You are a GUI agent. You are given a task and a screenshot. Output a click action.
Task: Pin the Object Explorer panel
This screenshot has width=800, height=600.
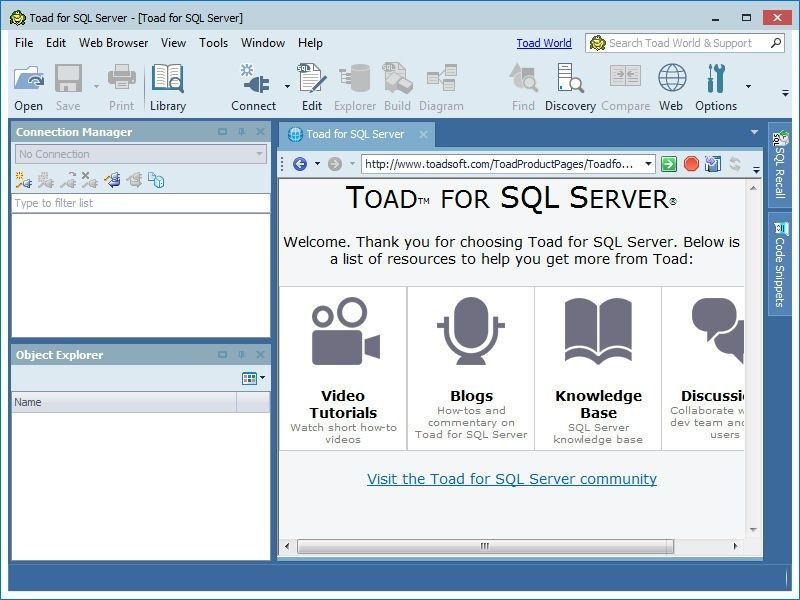pos(241,355)
